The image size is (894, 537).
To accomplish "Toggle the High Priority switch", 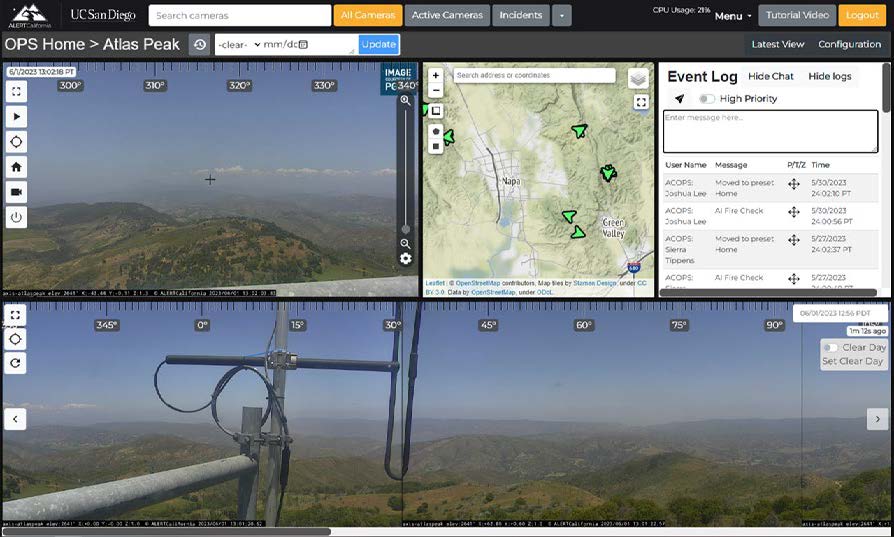I will [x=707, y=99].
